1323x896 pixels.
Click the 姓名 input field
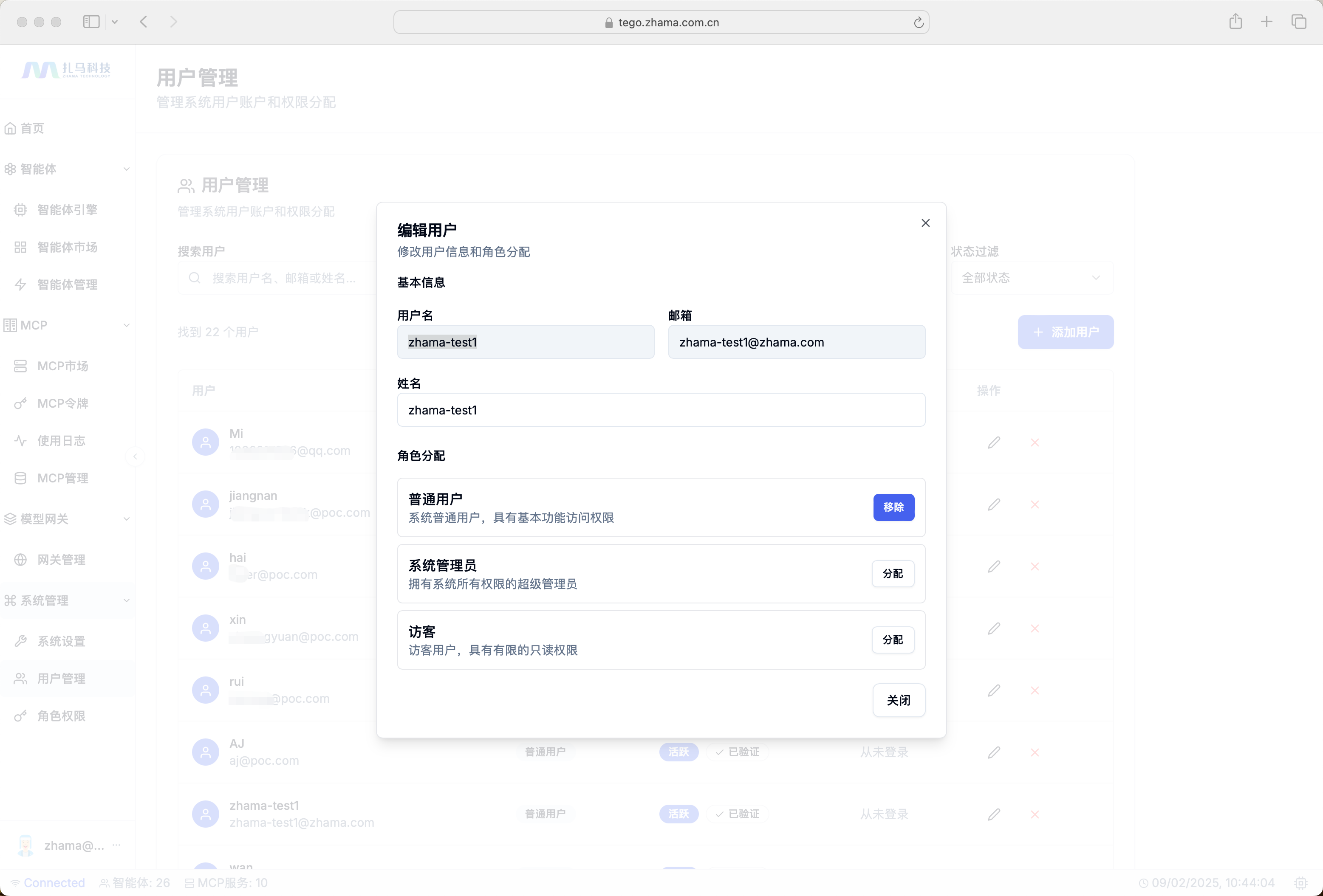[660, 410]
